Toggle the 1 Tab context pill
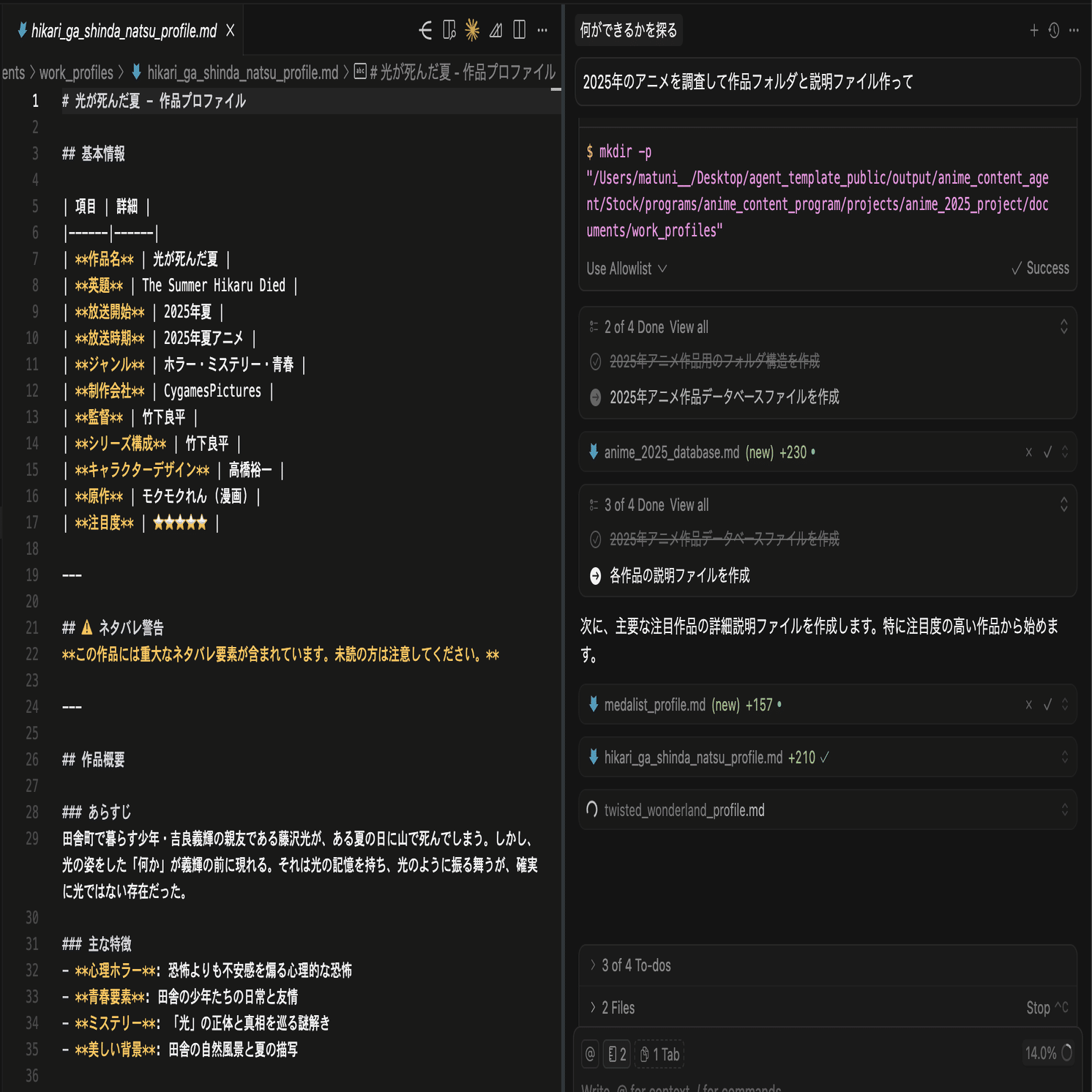 (660, 1054)
